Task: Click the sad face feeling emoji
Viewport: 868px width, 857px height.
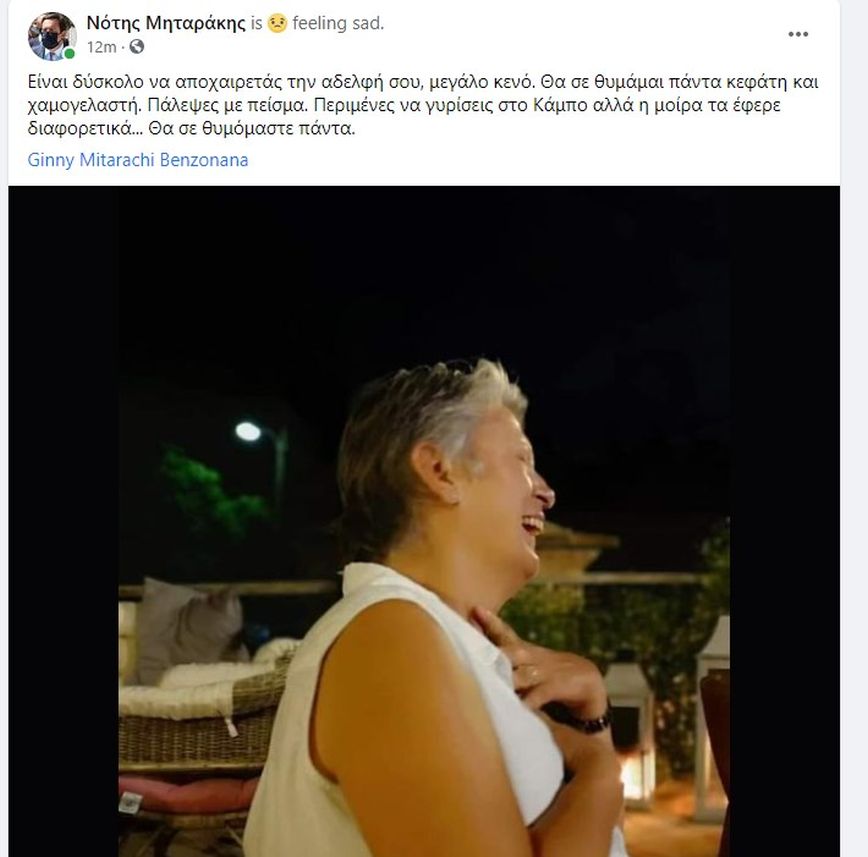Action: point(277,23)
